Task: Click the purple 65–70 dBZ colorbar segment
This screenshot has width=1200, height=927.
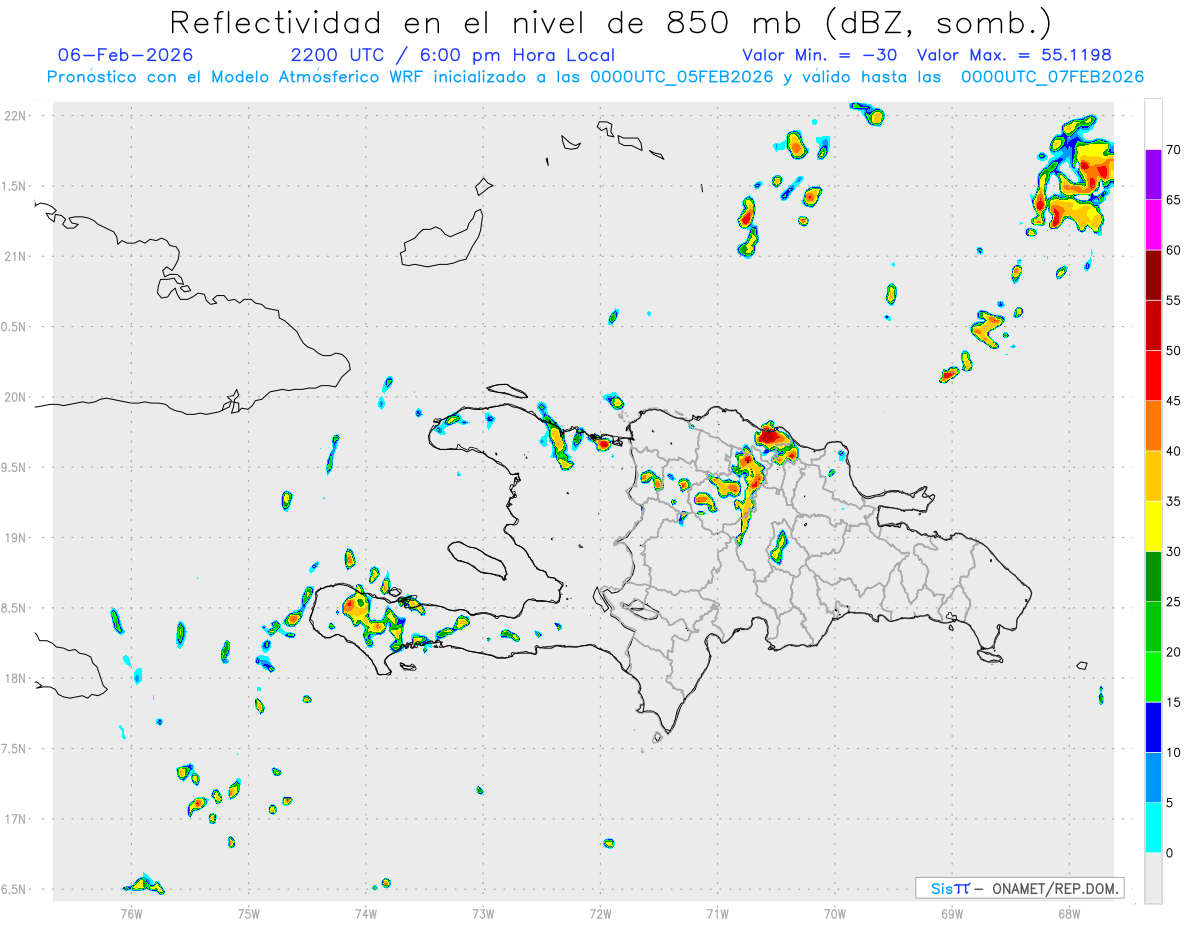Action: pyautogui.click(x=1153, y=174)
